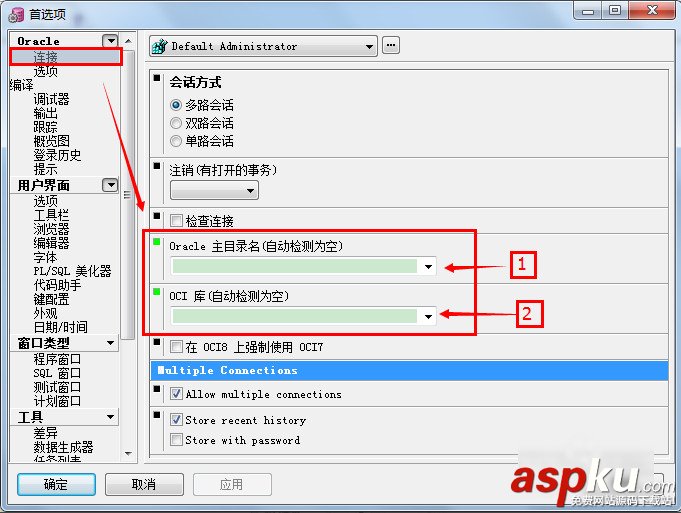Open the 注销(有打开的事务) dropdown
This screenshot has width=681, height=513.
tap(214, 190)
